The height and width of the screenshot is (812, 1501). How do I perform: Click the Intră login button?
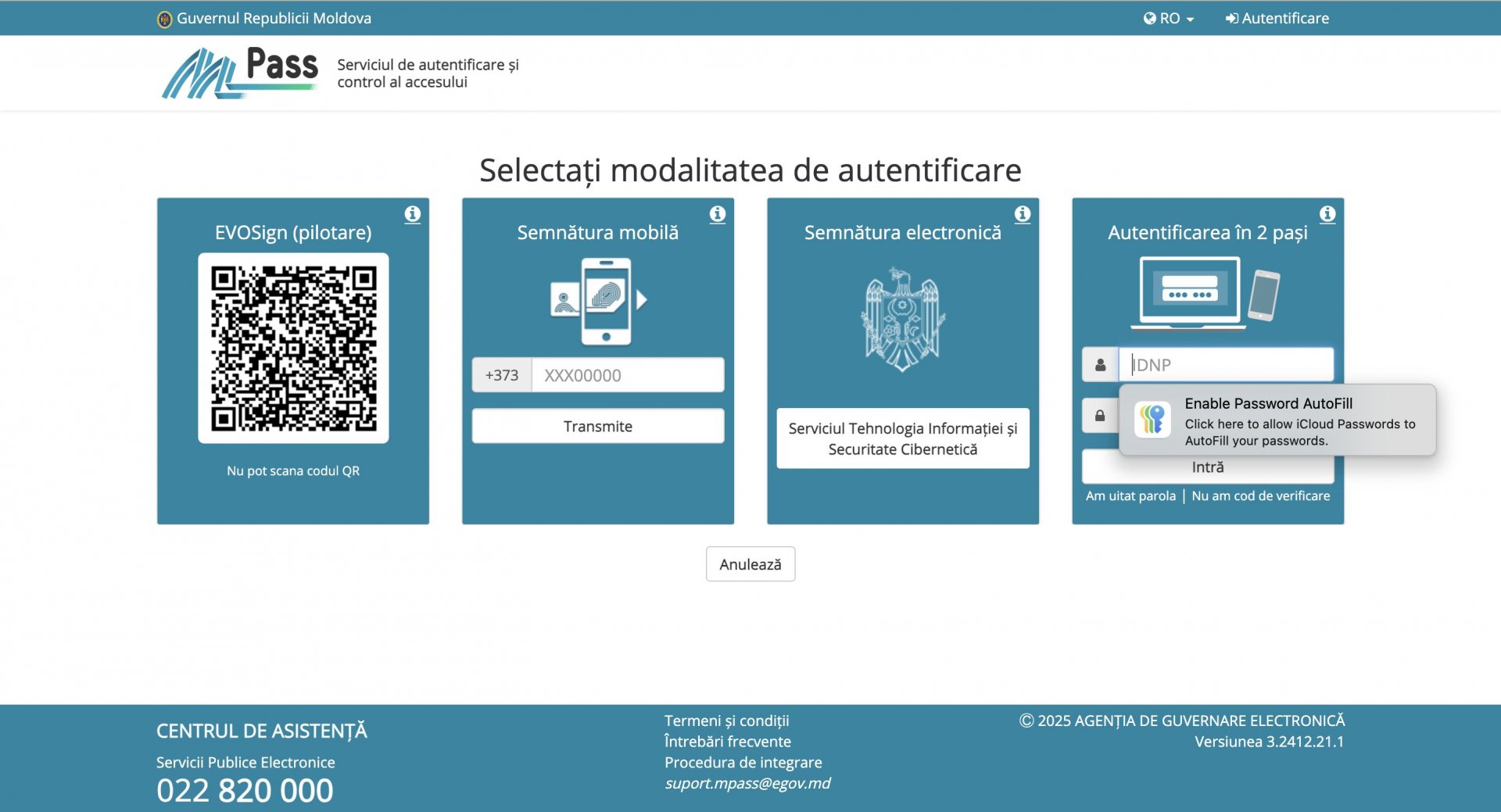tap(1208, 467)
